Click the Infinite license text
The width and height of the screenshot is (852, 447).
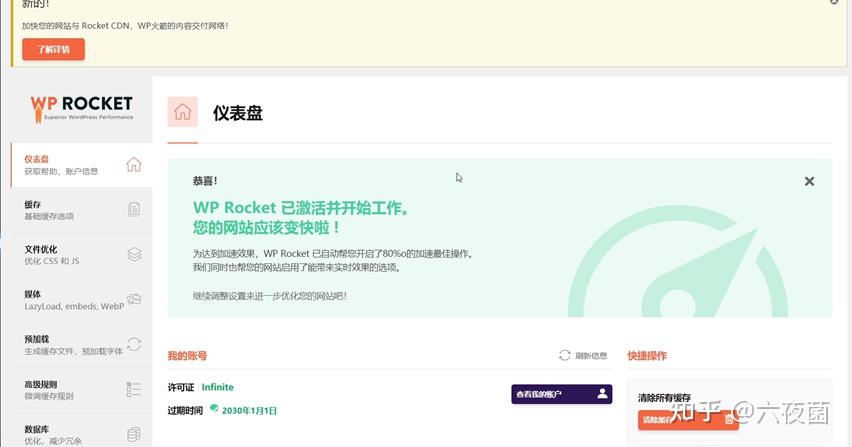pos(217,387)
